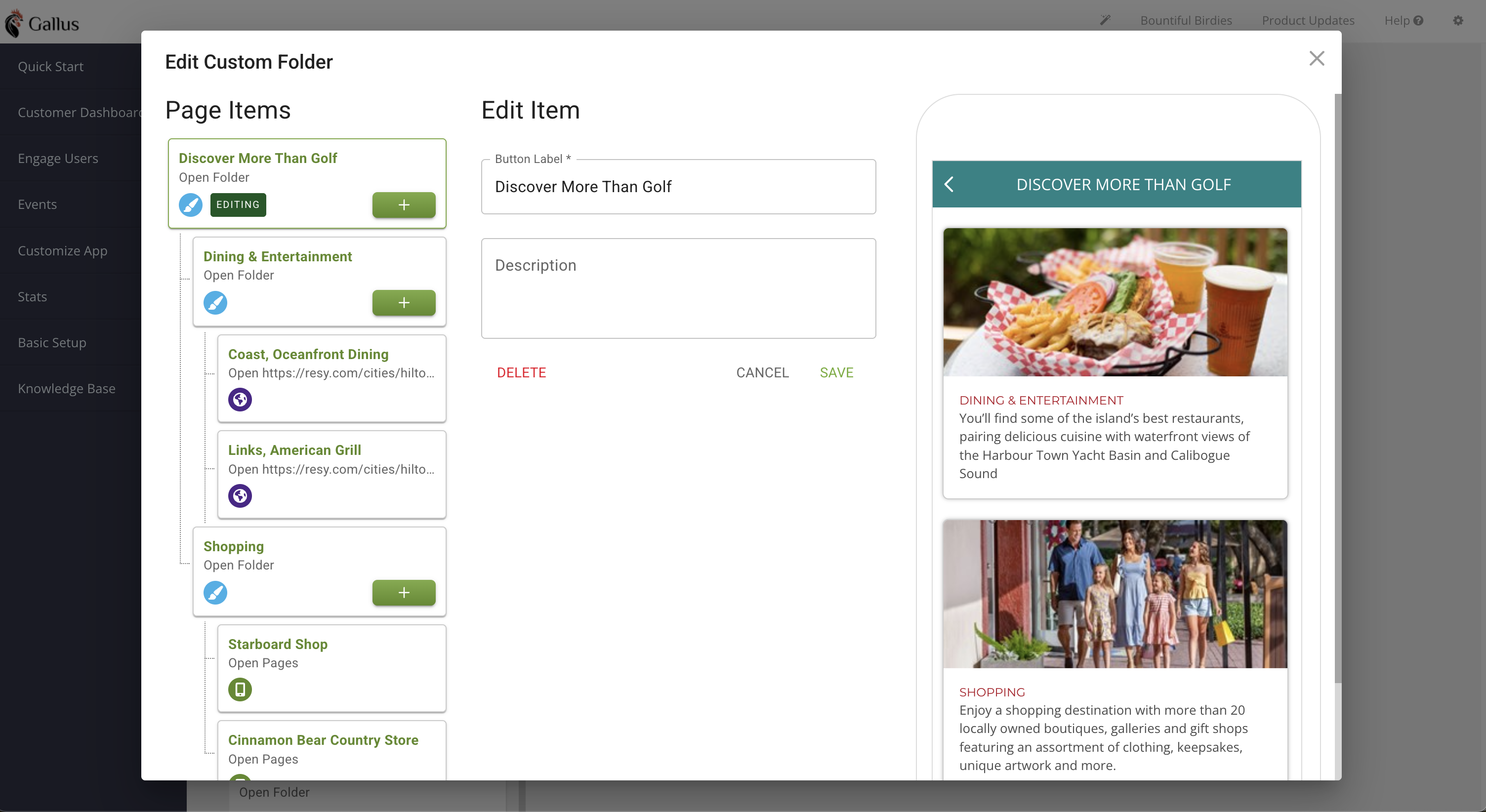Click the EDITING badge
This screenshot has width=1486, height=812.
238,205
